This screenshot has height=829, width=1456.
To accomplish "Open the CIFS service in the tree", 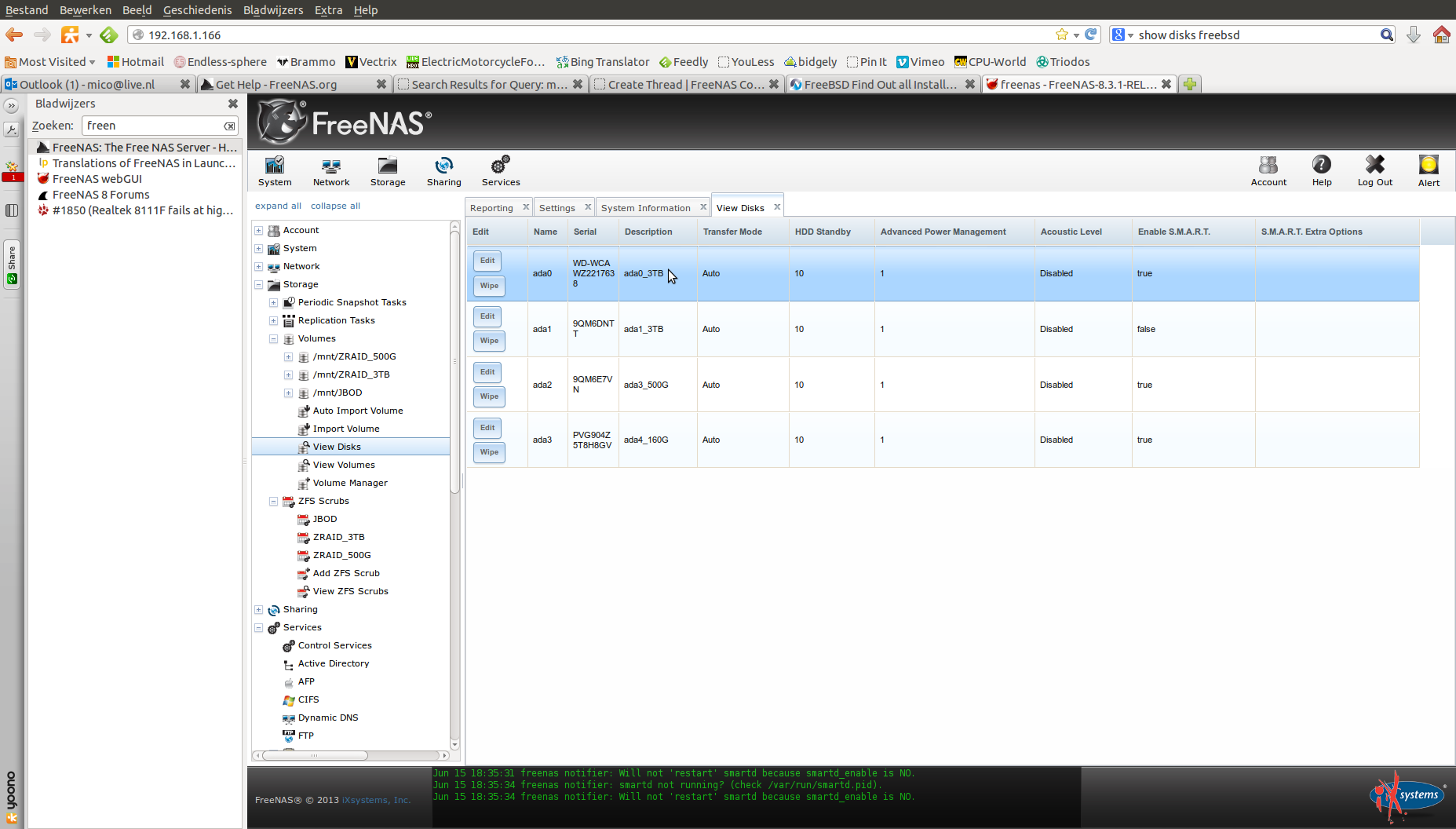I will pos(308,699).
